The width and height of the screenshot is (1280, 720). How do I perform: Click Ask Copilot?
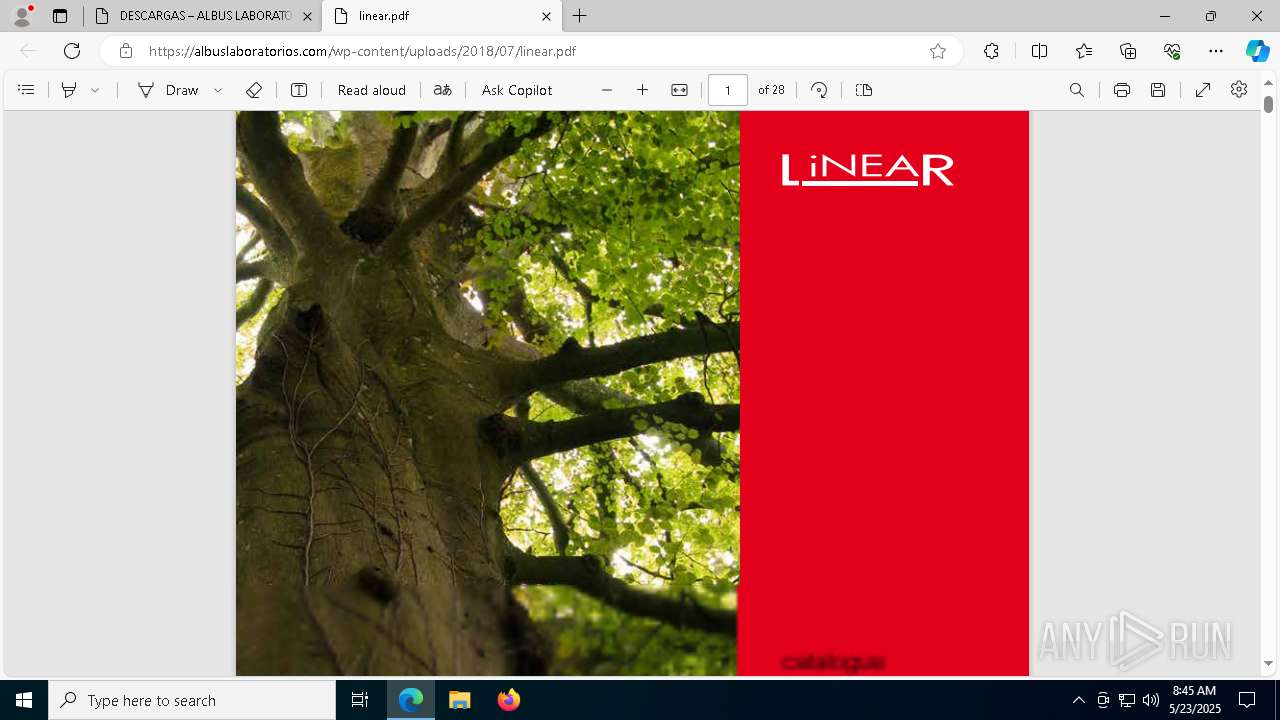coord(517,90)
